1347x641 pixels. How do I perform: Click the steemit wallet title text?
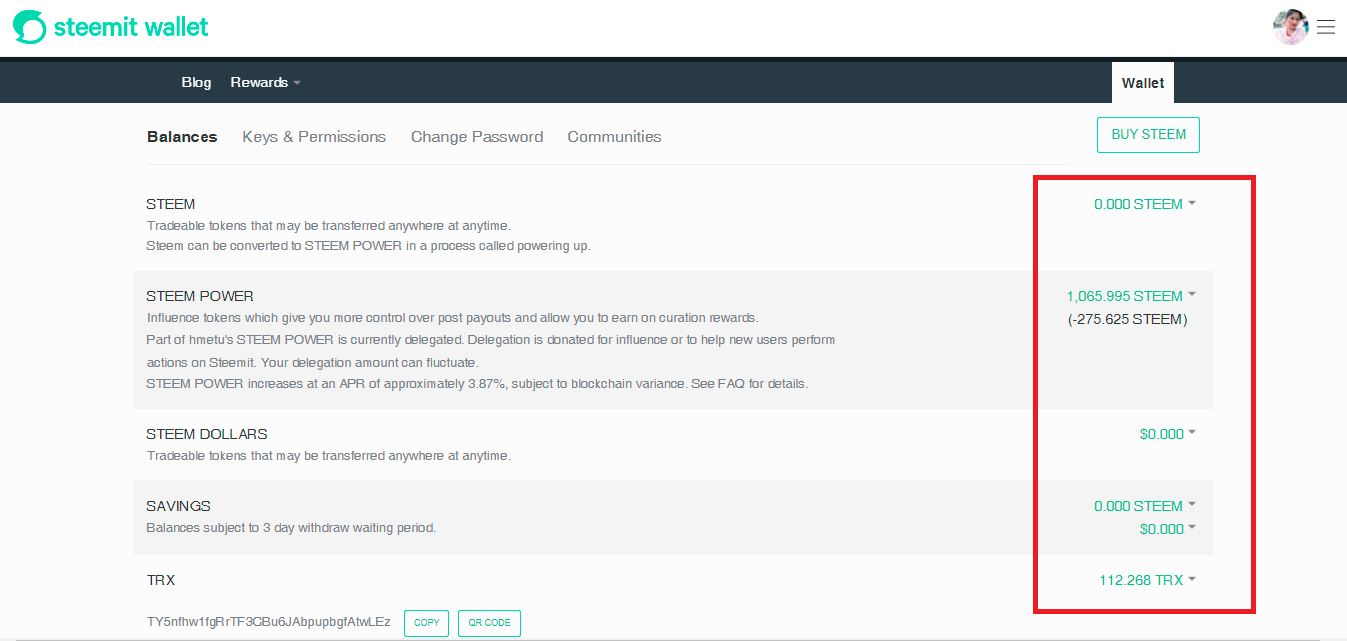pos(131,27)
